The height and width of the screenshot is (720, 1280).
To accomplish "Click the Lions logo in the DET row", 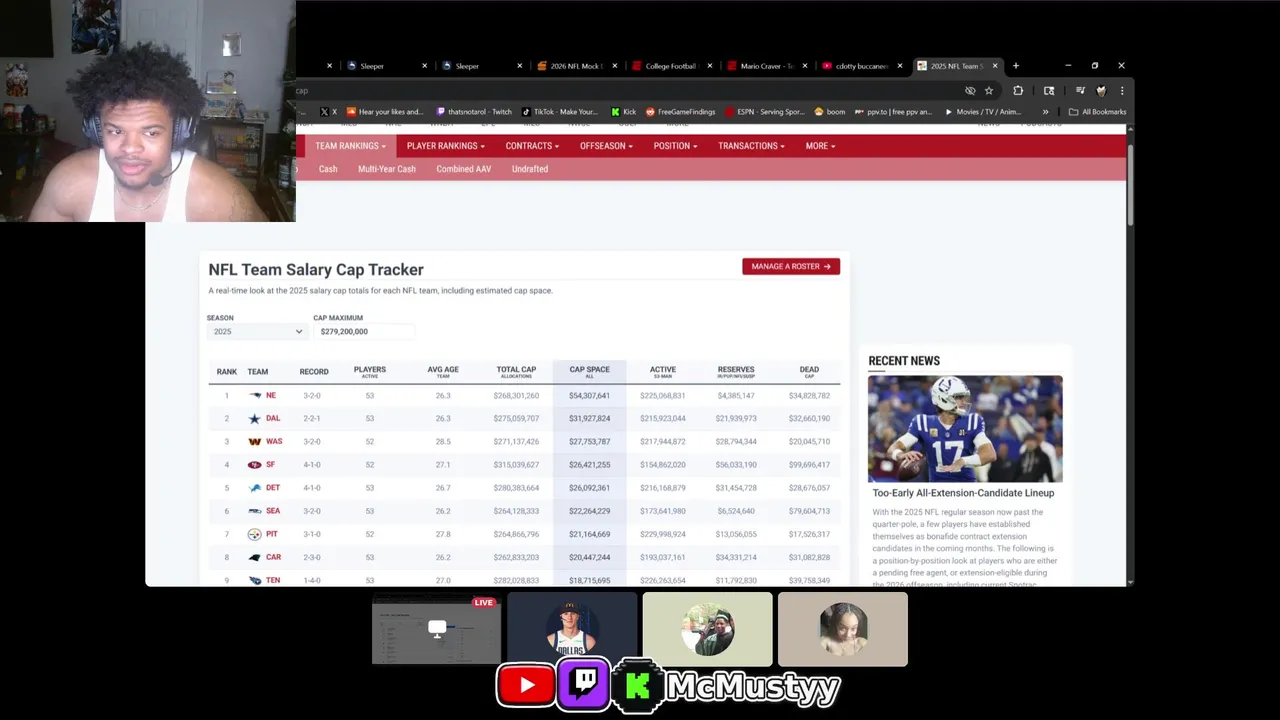I will coord(254,488).
